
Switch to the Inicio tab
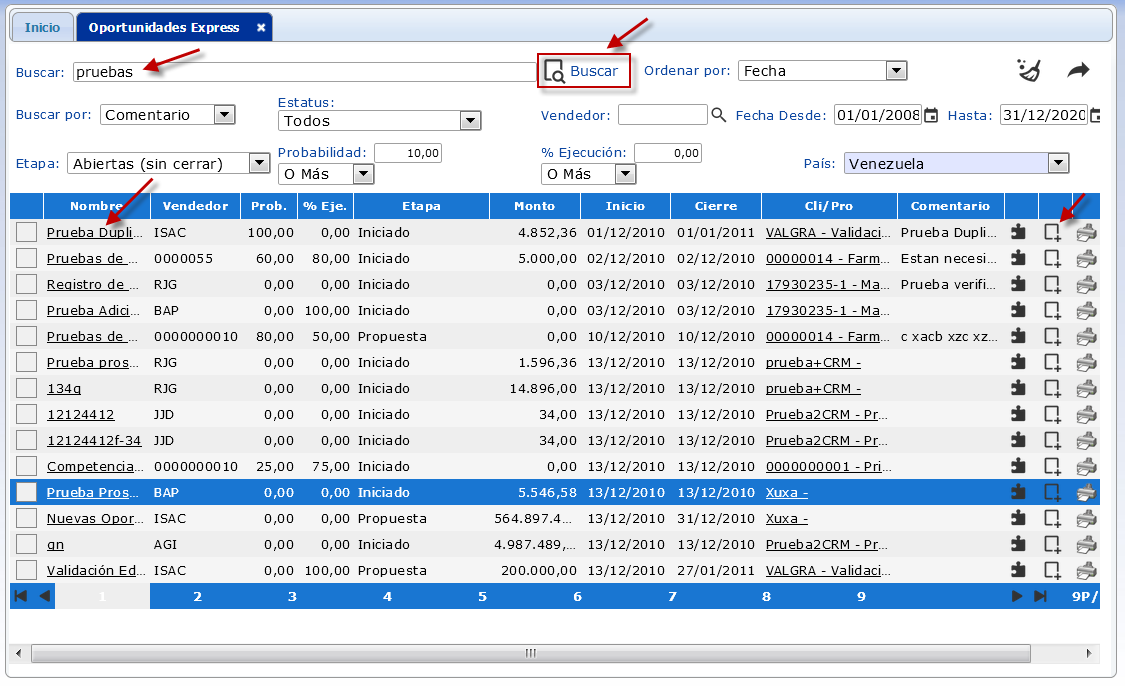(42, 27)
